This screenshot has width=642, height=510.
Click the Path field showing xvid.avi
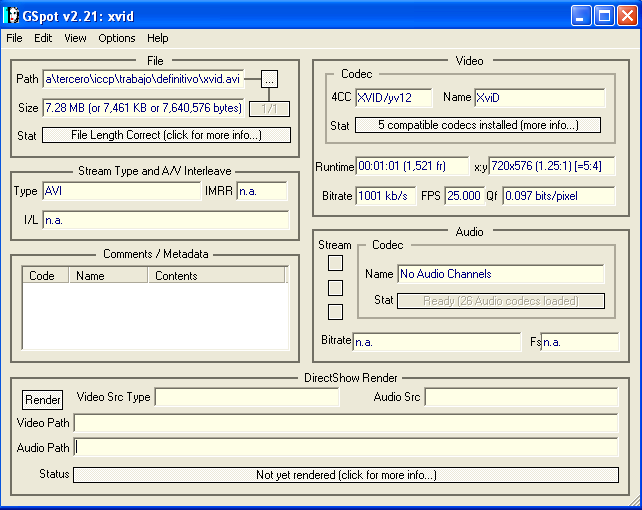143,79
